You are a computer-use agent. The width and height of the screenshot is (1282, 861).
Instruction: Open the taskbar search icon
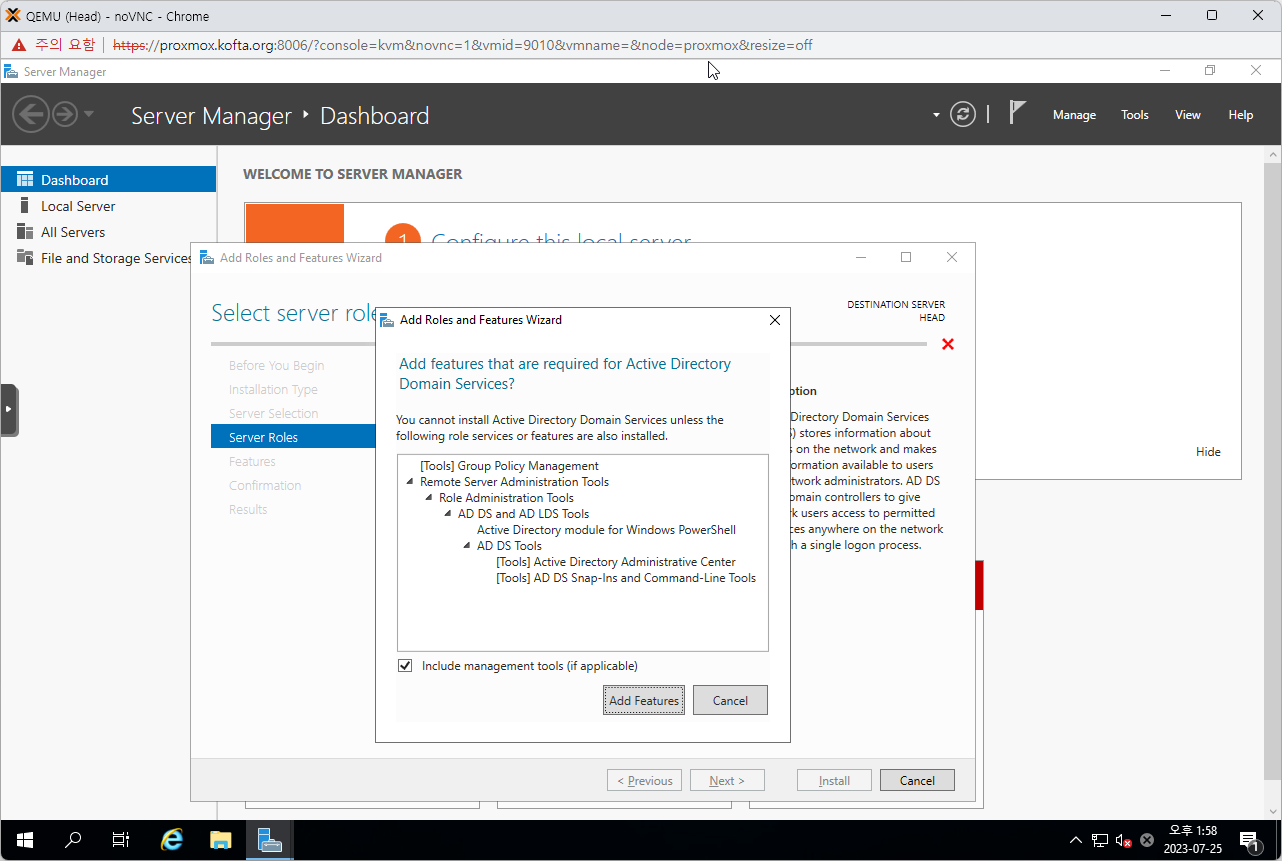click(73, 840)
